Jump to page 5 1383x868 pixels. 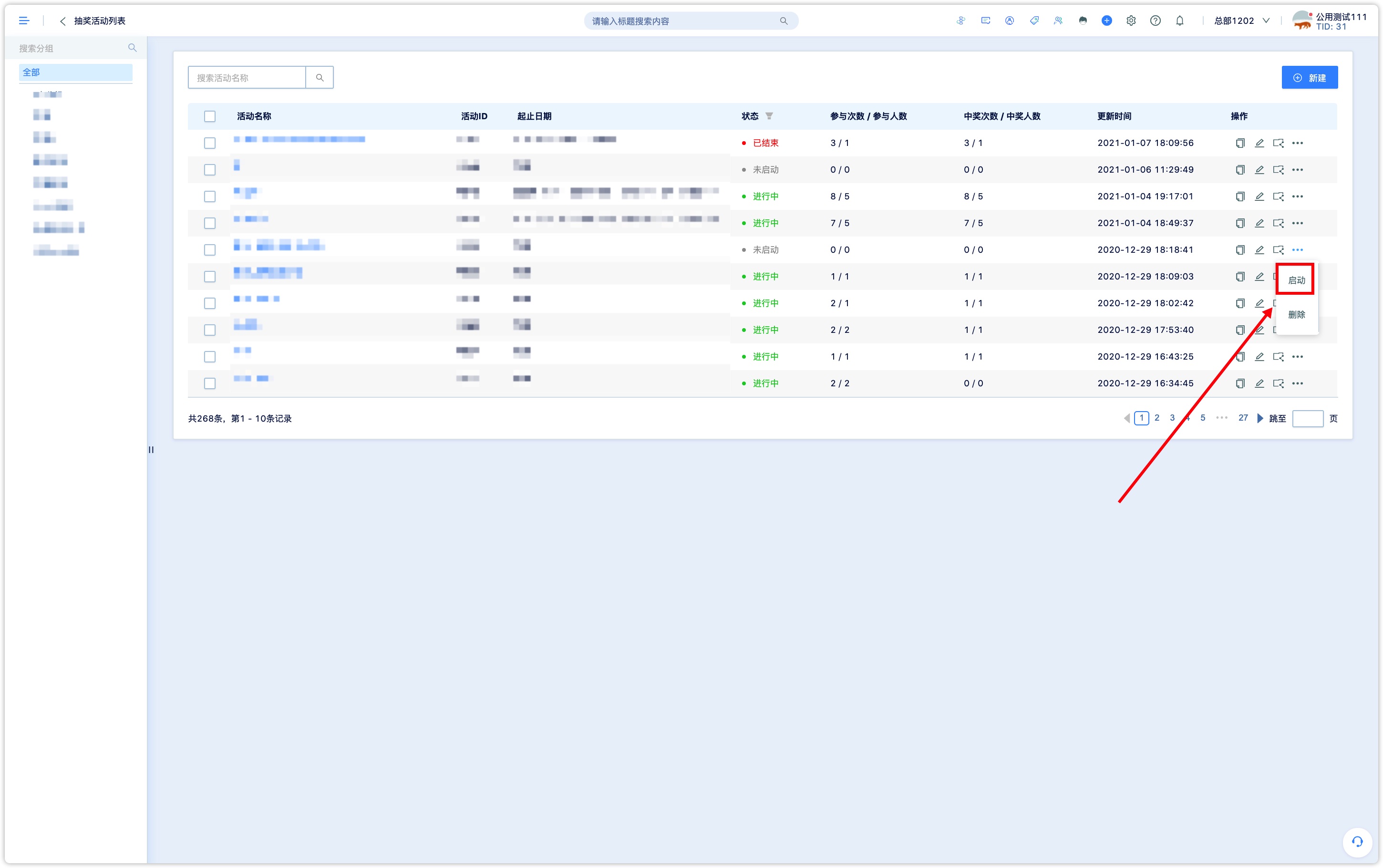(x=1202, y=418)
